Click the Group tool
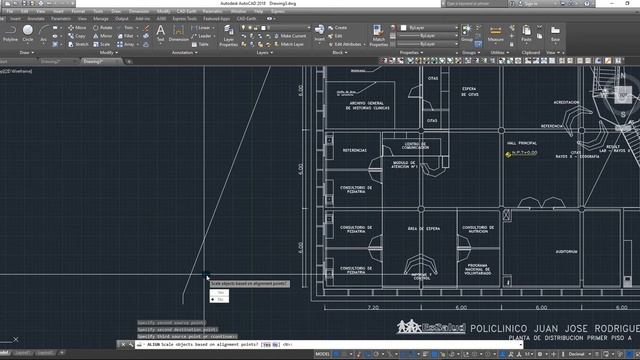This screenshot has height=360, width=640. 467,33
